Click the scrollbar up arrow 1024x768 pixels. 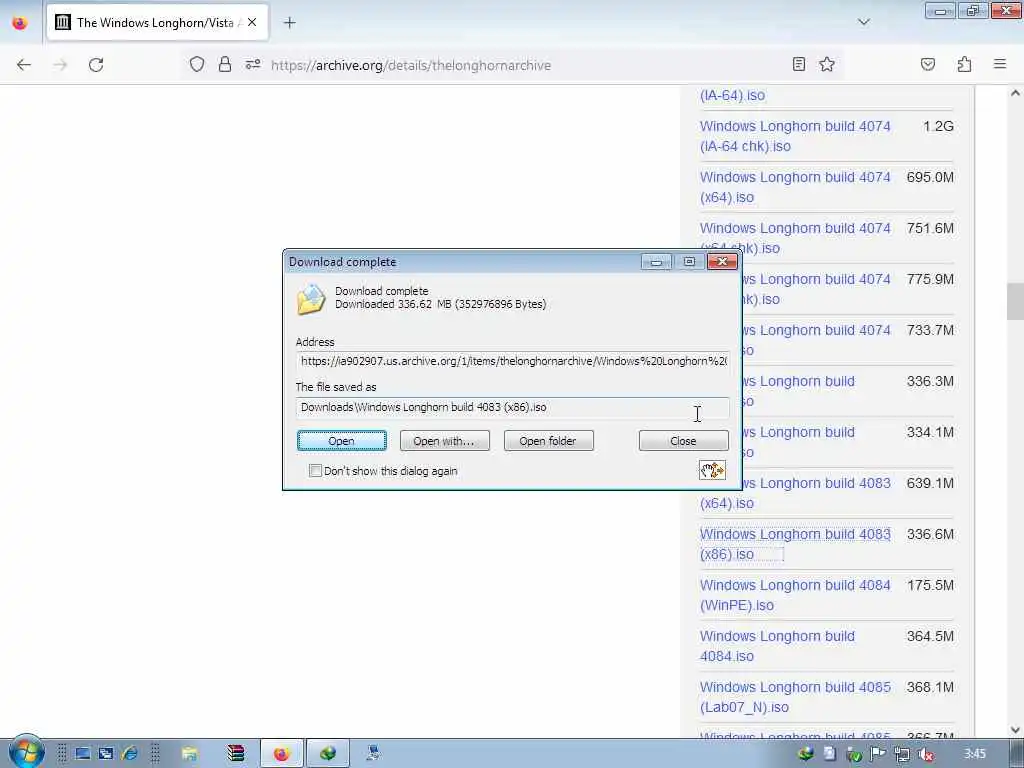[x=1015, y=93]
